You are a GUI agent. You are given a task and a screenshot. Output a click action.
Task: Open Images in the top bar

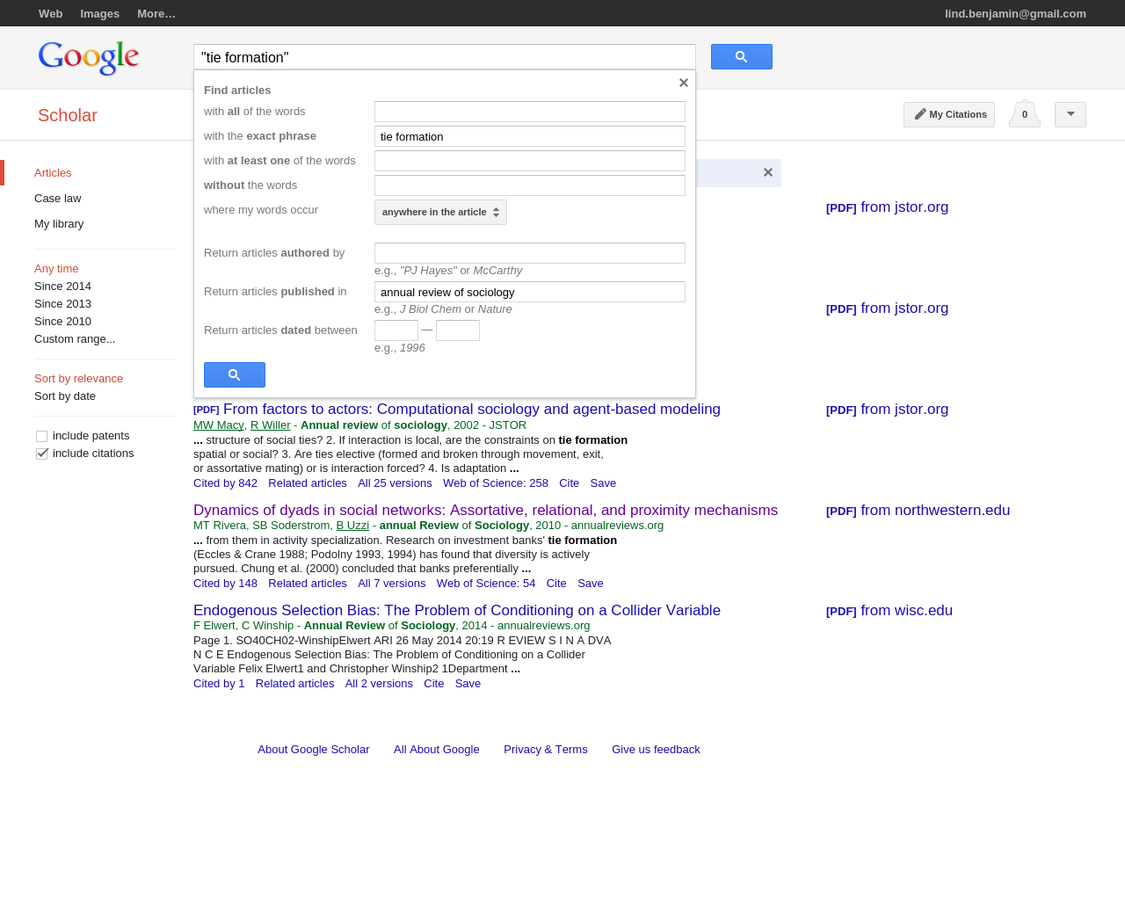[x=100, y=14]
